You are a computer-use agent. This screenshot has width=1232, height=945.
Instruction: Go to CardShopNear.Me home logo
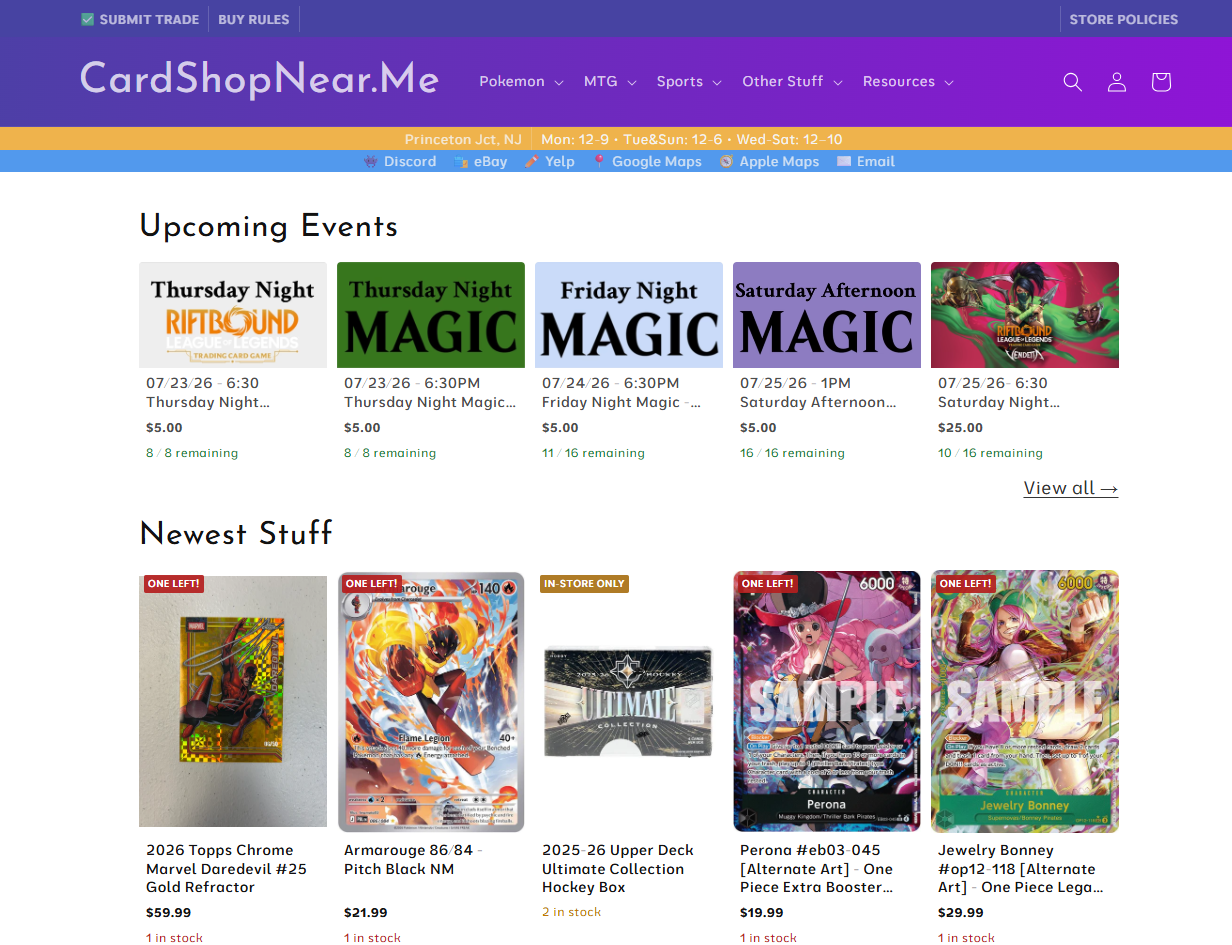260,79
